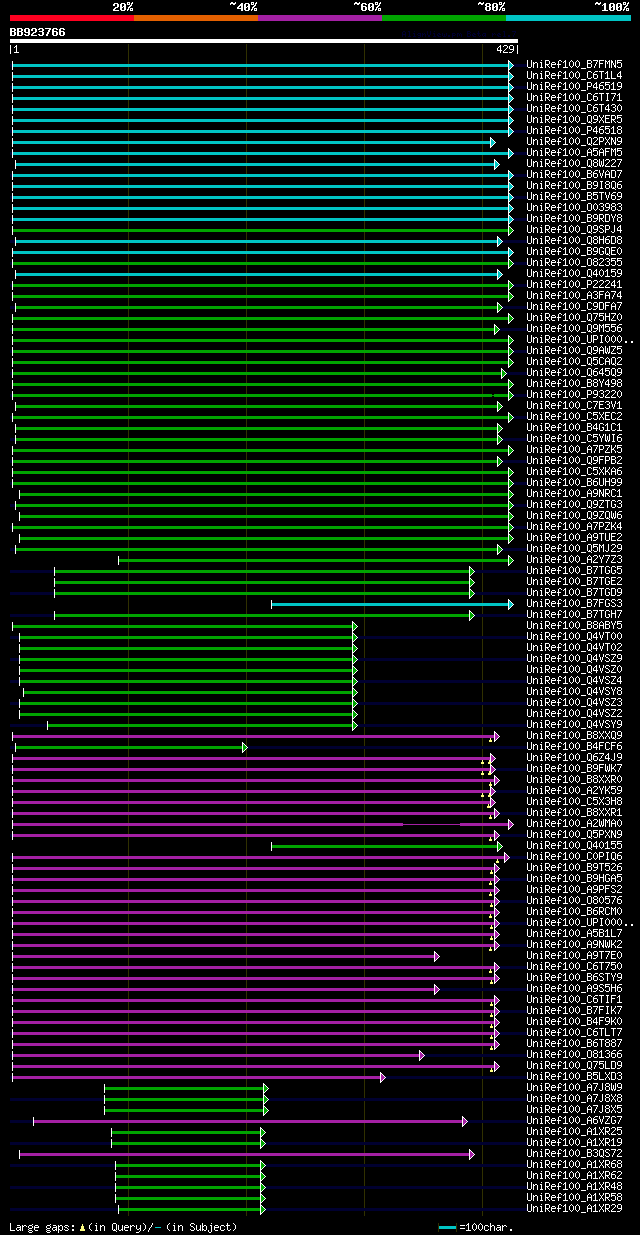
Task: Open hit UniRef100_P22241
Action: [x=574, y=284]
